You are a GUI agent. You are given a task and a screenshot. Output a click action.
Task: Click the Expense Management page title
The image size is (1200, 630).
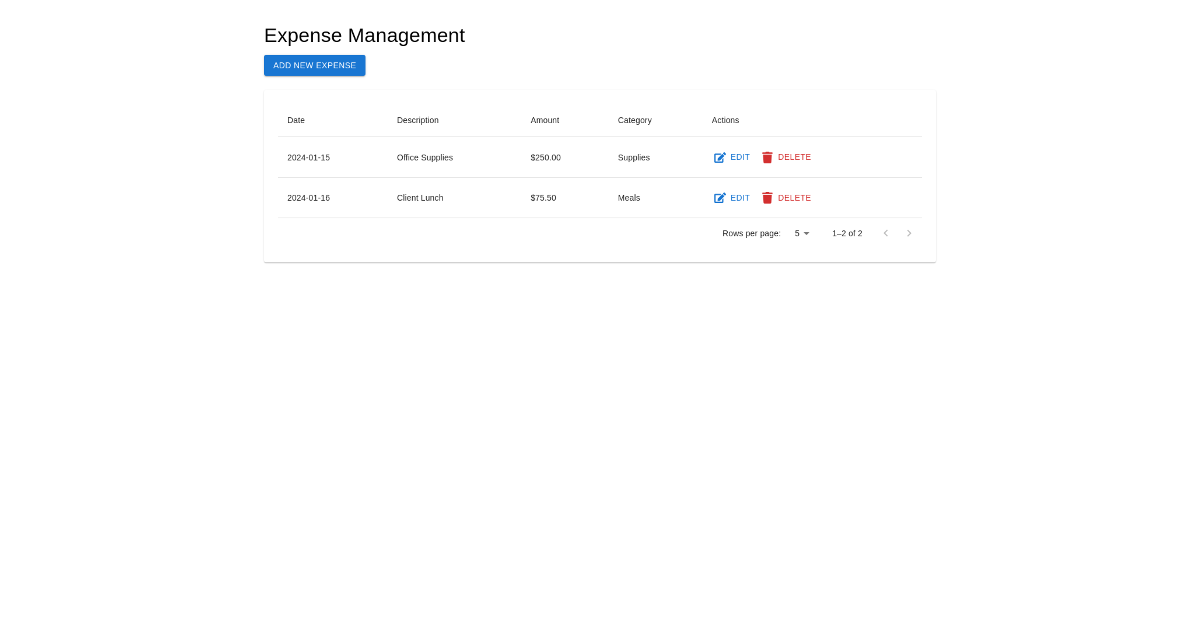pyautogui.click(x=364, y=35)
